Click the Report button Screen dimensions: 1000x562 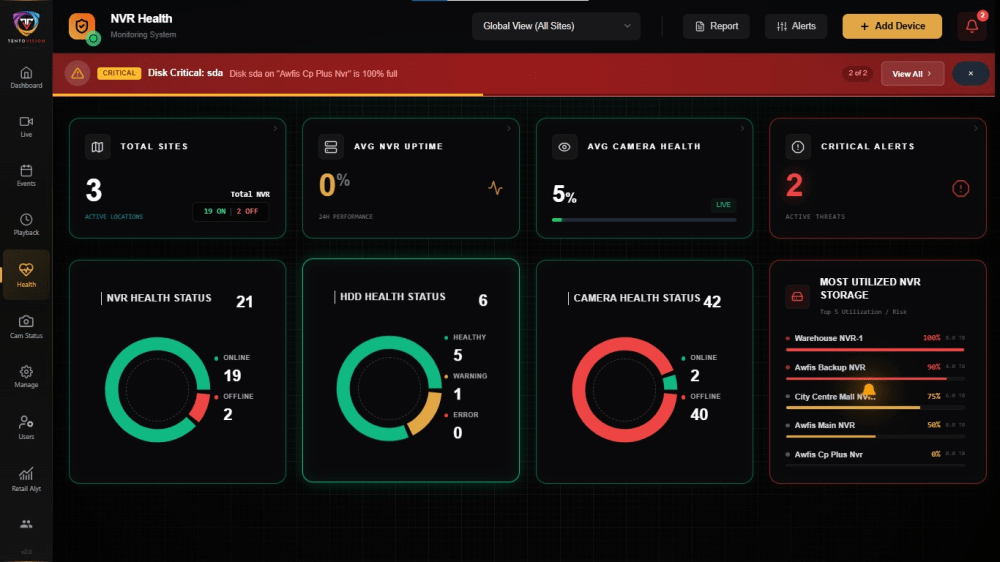pyautogui.click(x=716, y=26)
